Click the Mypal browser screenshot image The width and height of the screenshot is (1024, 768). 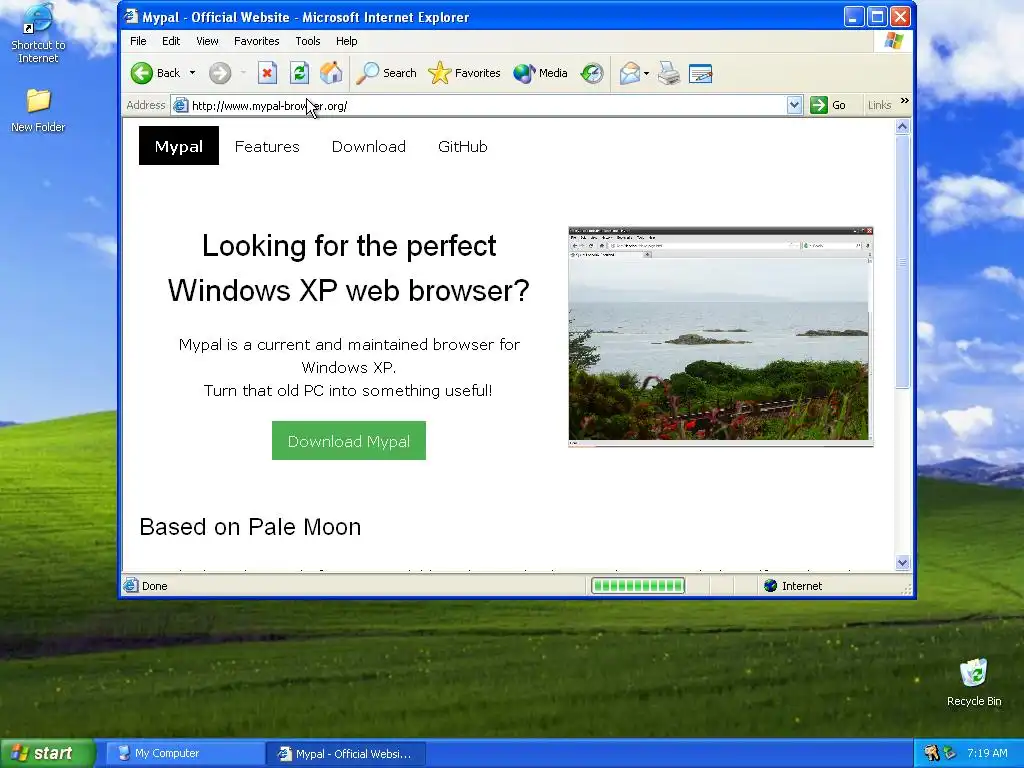coord(721,337)
